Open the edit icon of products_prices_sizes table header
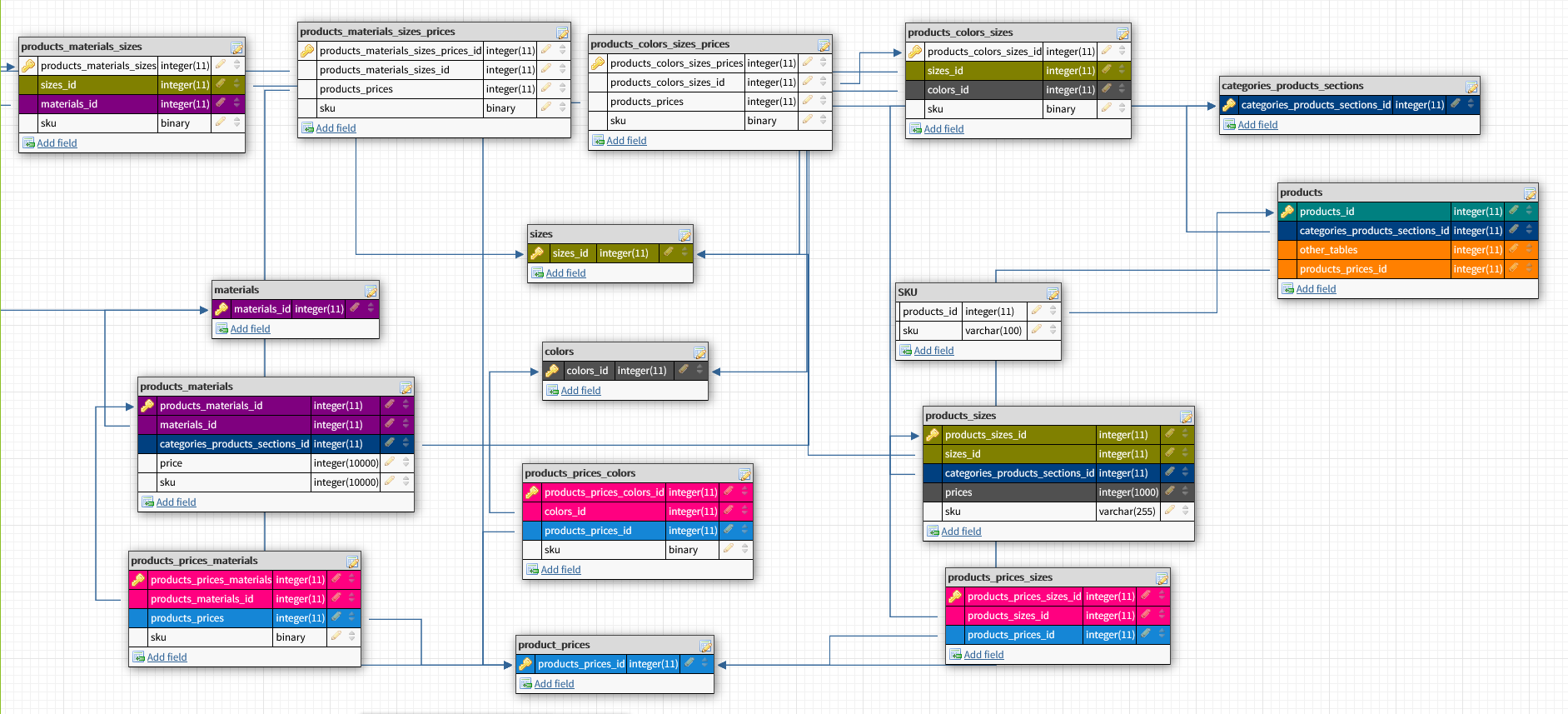1568x714 pixels. point(1162,578)
